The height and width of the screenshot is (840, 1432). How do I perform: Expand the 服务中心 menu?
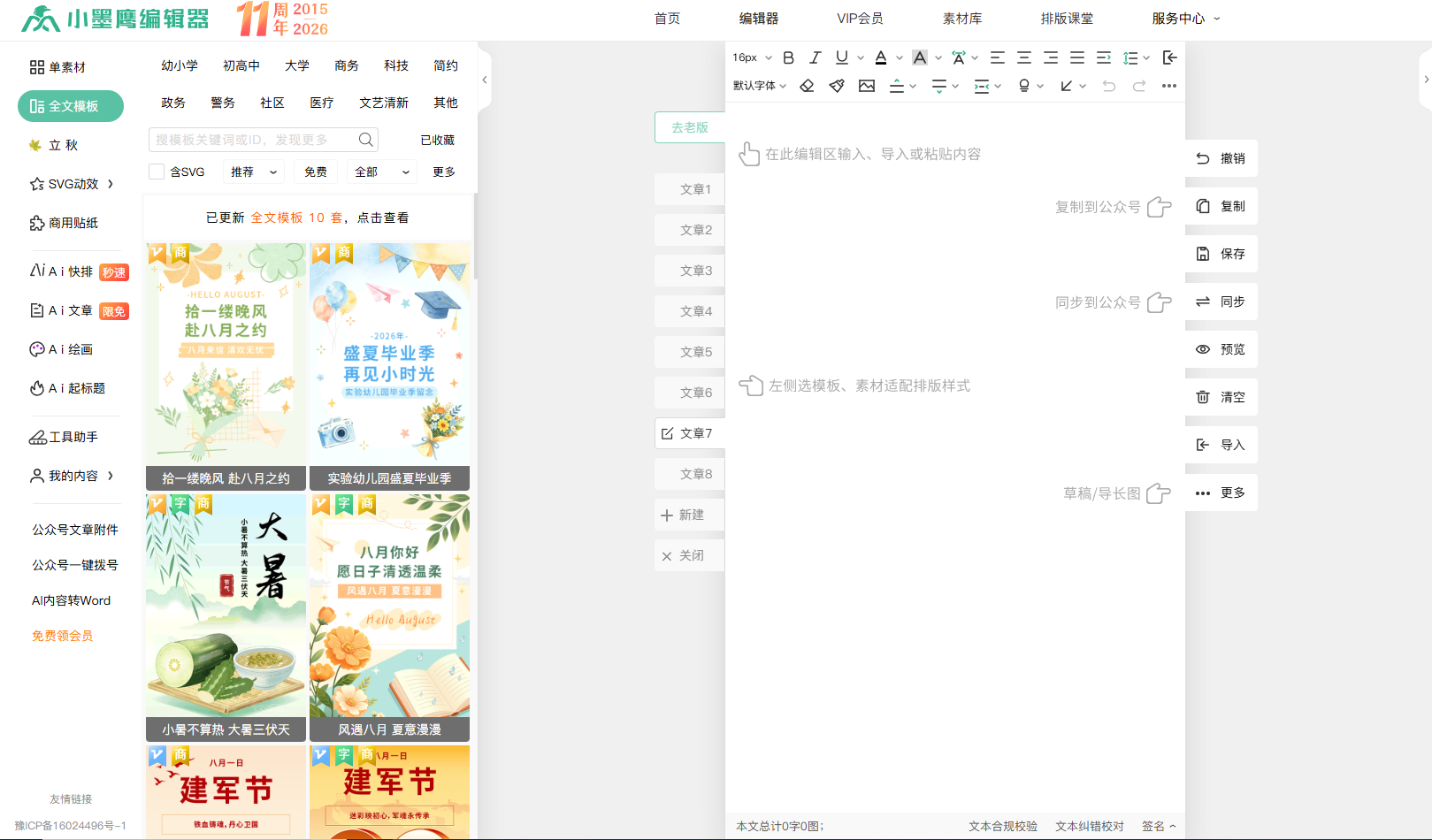(1185, 19)
